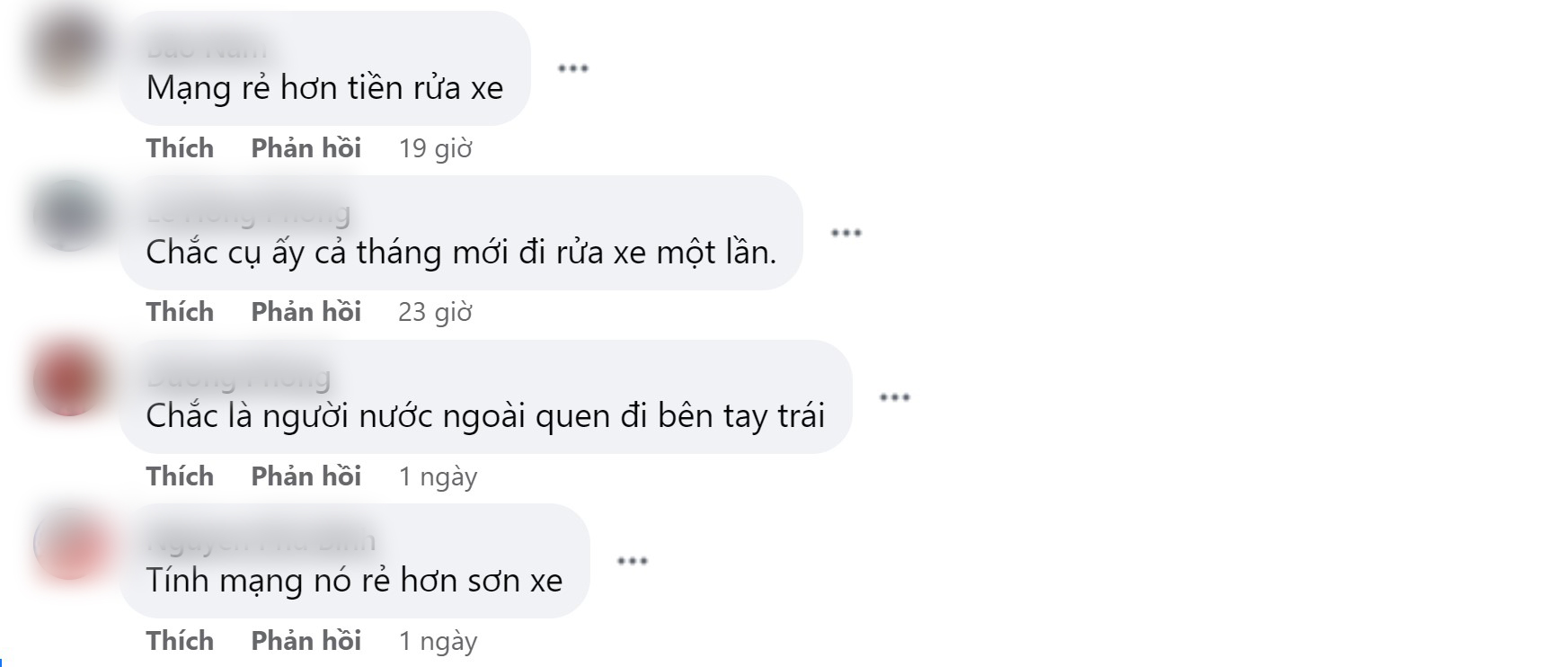Reply to "Tính mạng nó rẻ hơn sơn xe" comment
1568x667 pixels.
(x=306, y=641)
